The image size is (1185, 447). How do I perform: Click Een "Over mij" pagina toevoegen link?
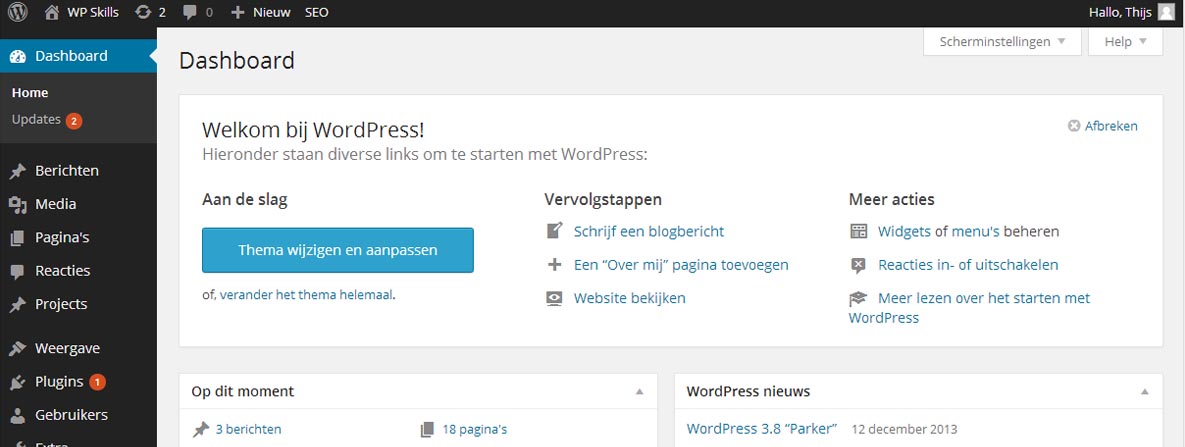pos(681,265)
